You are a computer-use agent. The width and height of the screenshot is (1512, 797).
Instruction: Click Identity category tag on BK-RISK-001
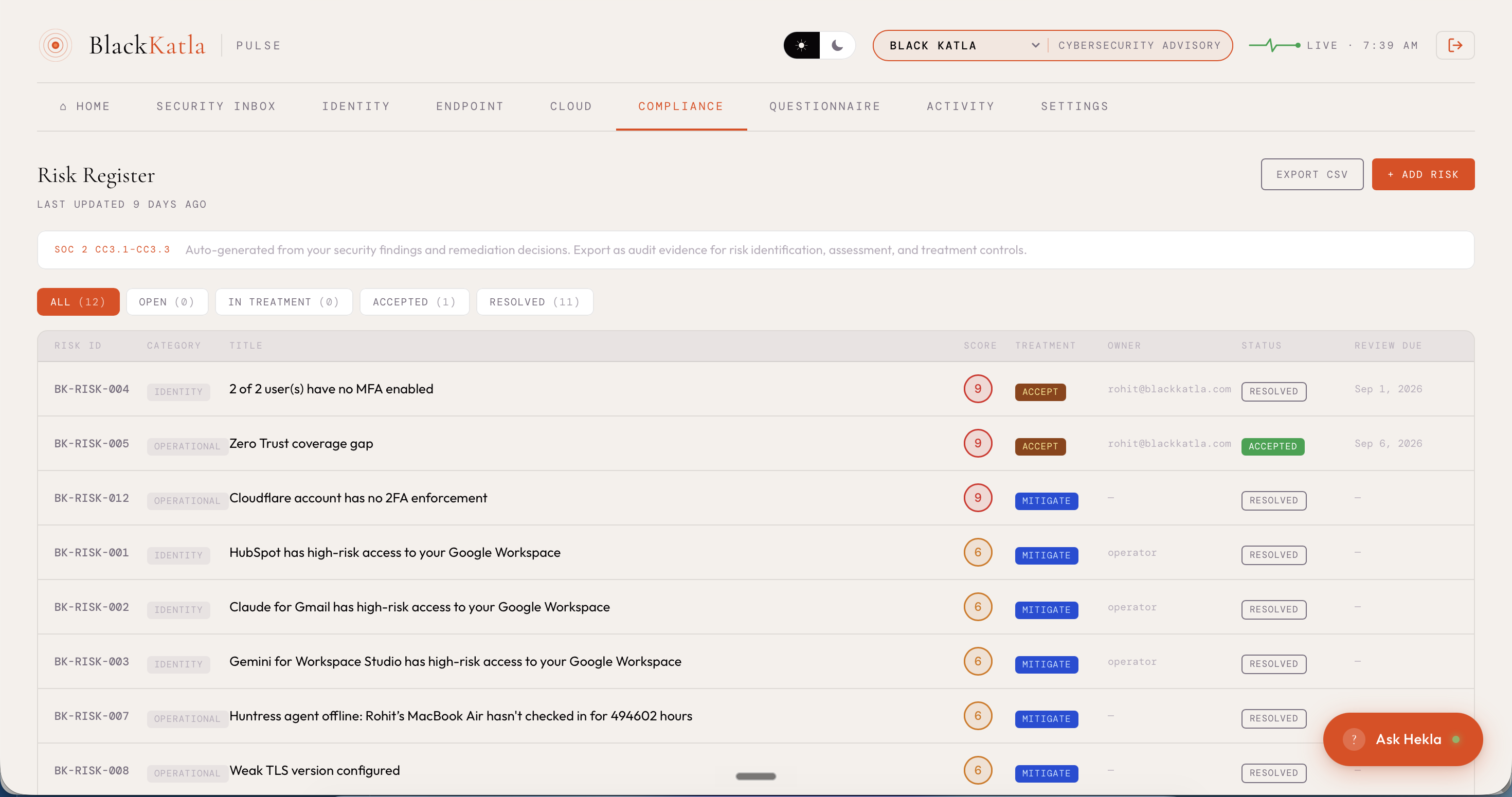(x=178, y=556)
